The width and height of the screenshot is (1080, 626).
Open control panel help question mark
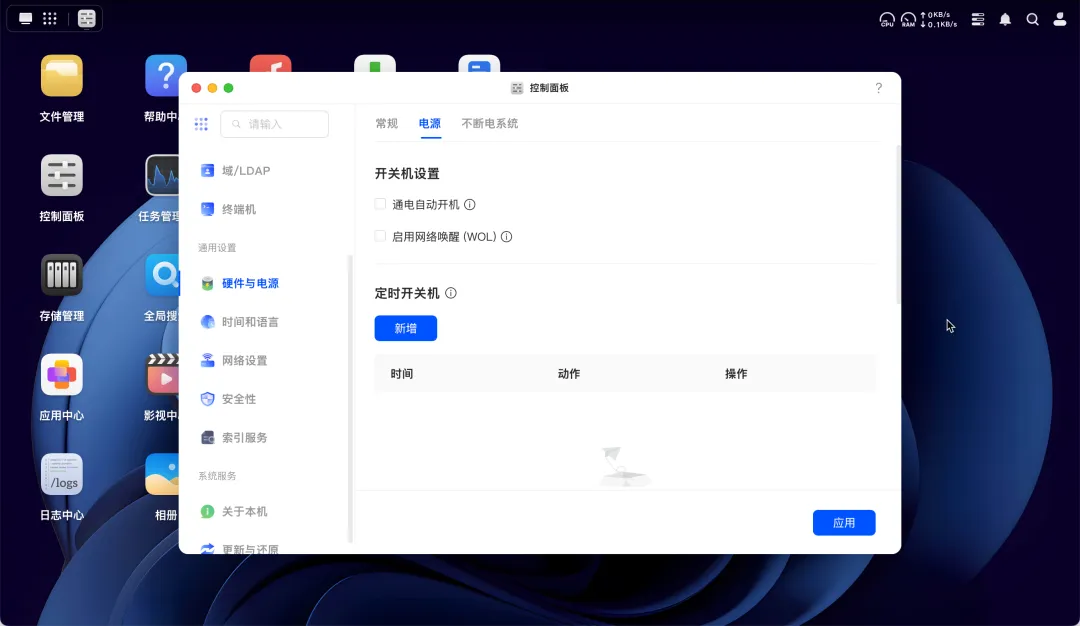pyautogui.click(x=879, y=88)
